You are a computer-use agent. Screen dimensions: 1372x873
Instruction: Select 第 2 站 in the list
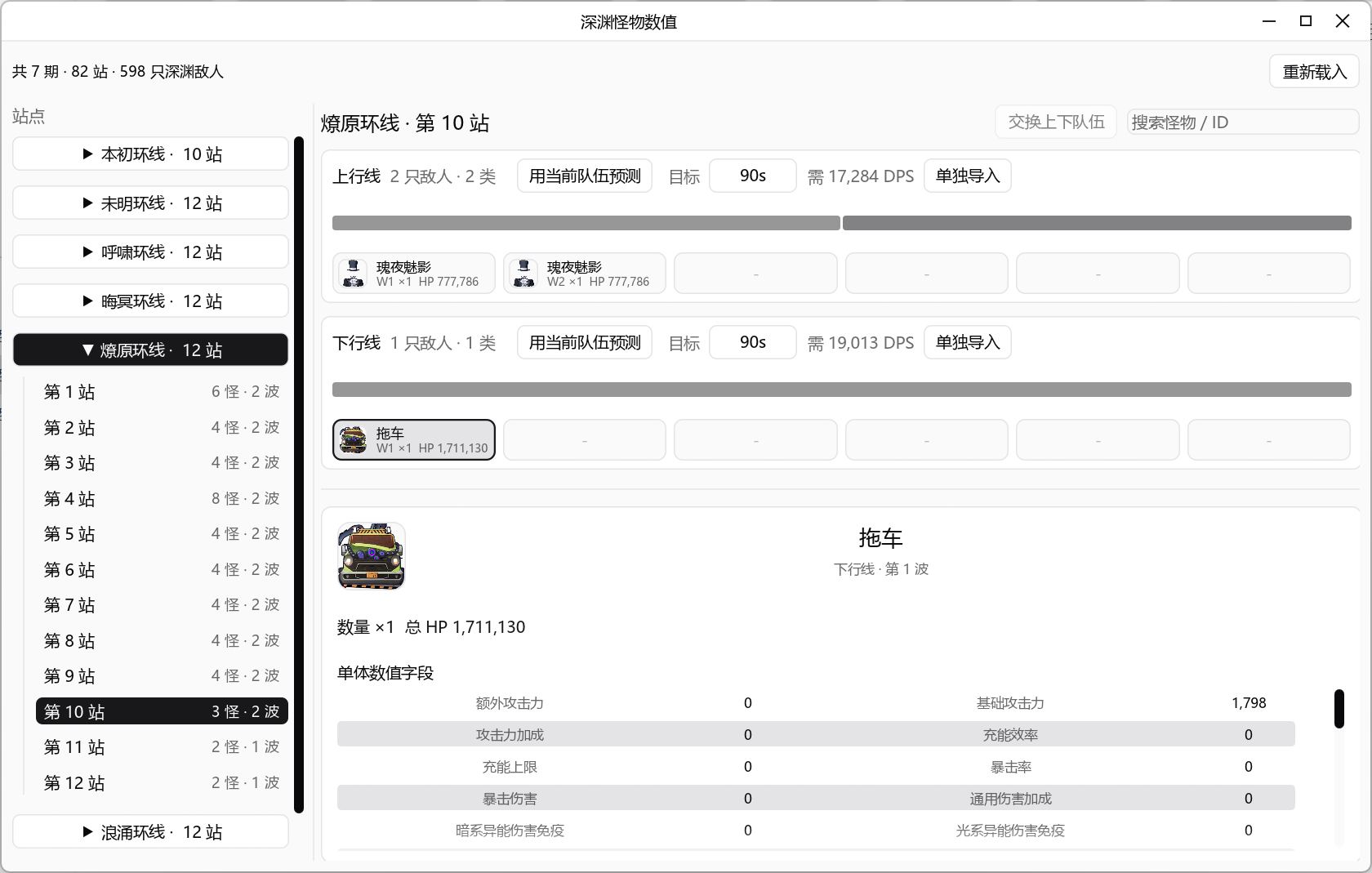pyautogui.click(x=162, y=428)
